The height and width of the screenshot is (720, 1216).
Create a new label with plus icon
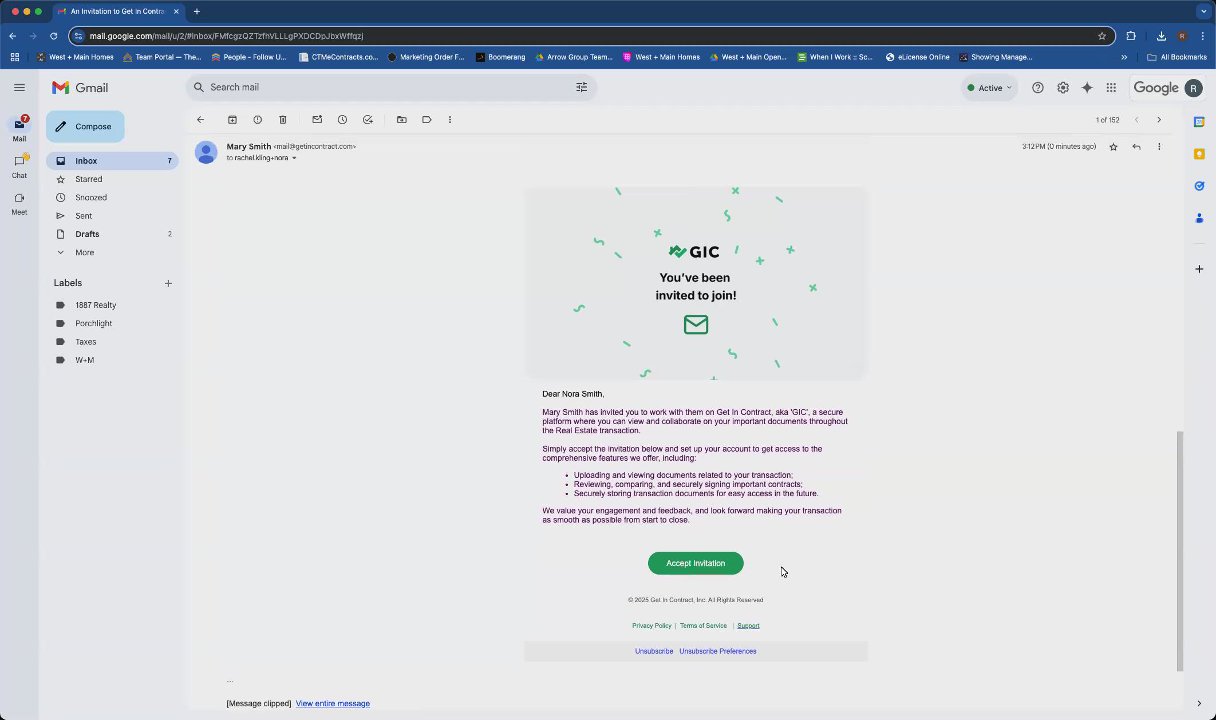point(168,283)
